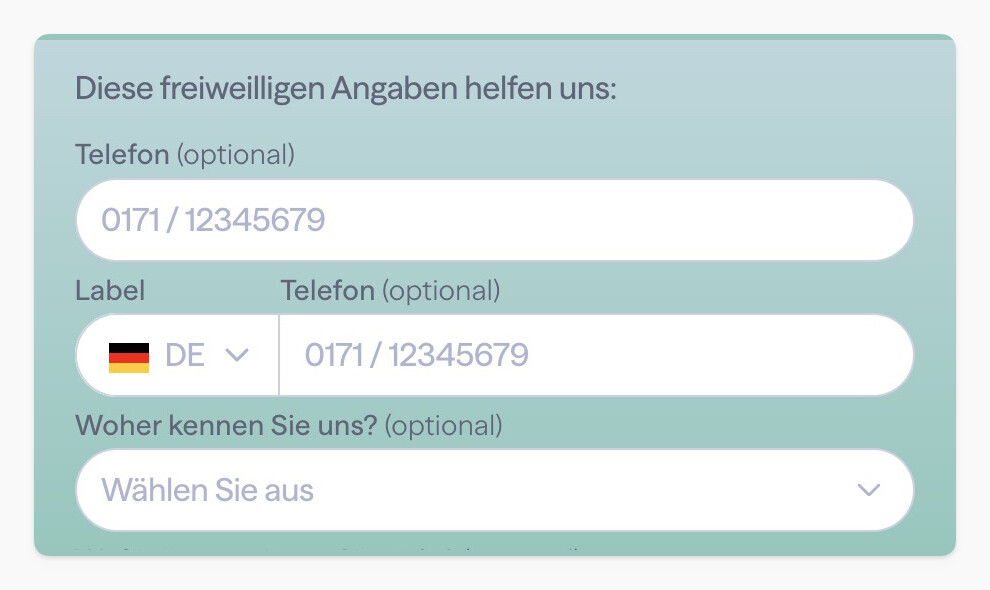Click the placeholder number right of the DE selector
990x590 pixels.
(417, 355)
